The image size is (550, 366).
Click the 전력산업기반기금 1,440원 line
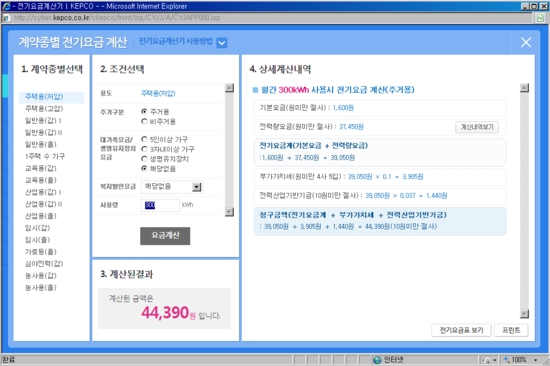click(380, 196)
